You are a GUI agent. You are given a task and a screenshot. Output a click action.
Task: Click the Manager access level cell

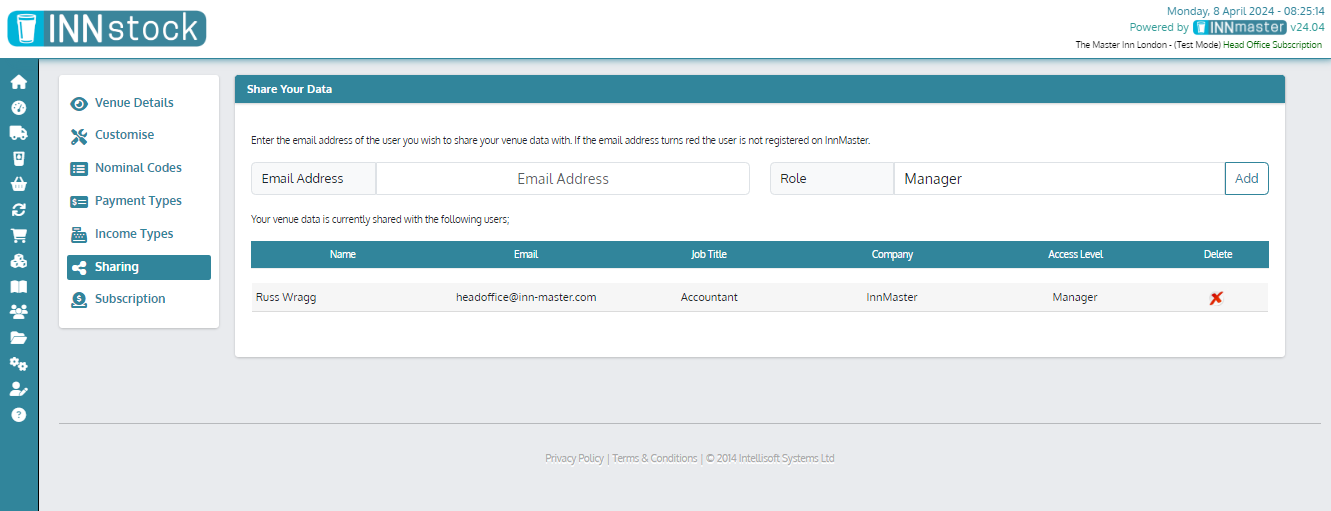coord(1075,298)
